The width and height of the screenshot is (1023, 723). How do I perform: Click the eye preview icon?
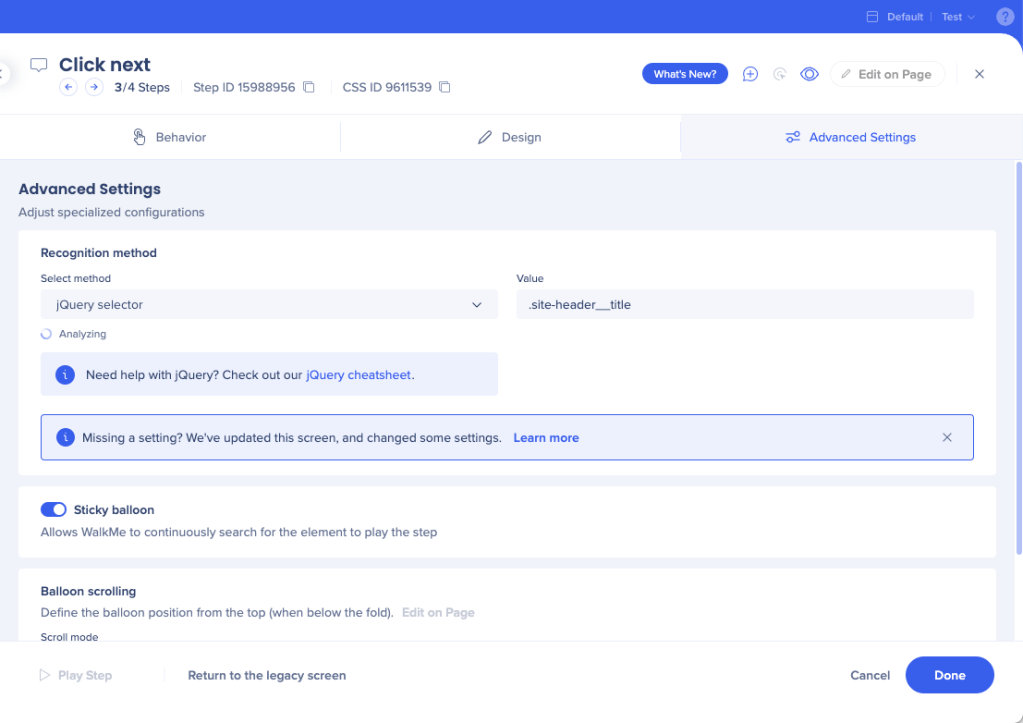point(809,74)
